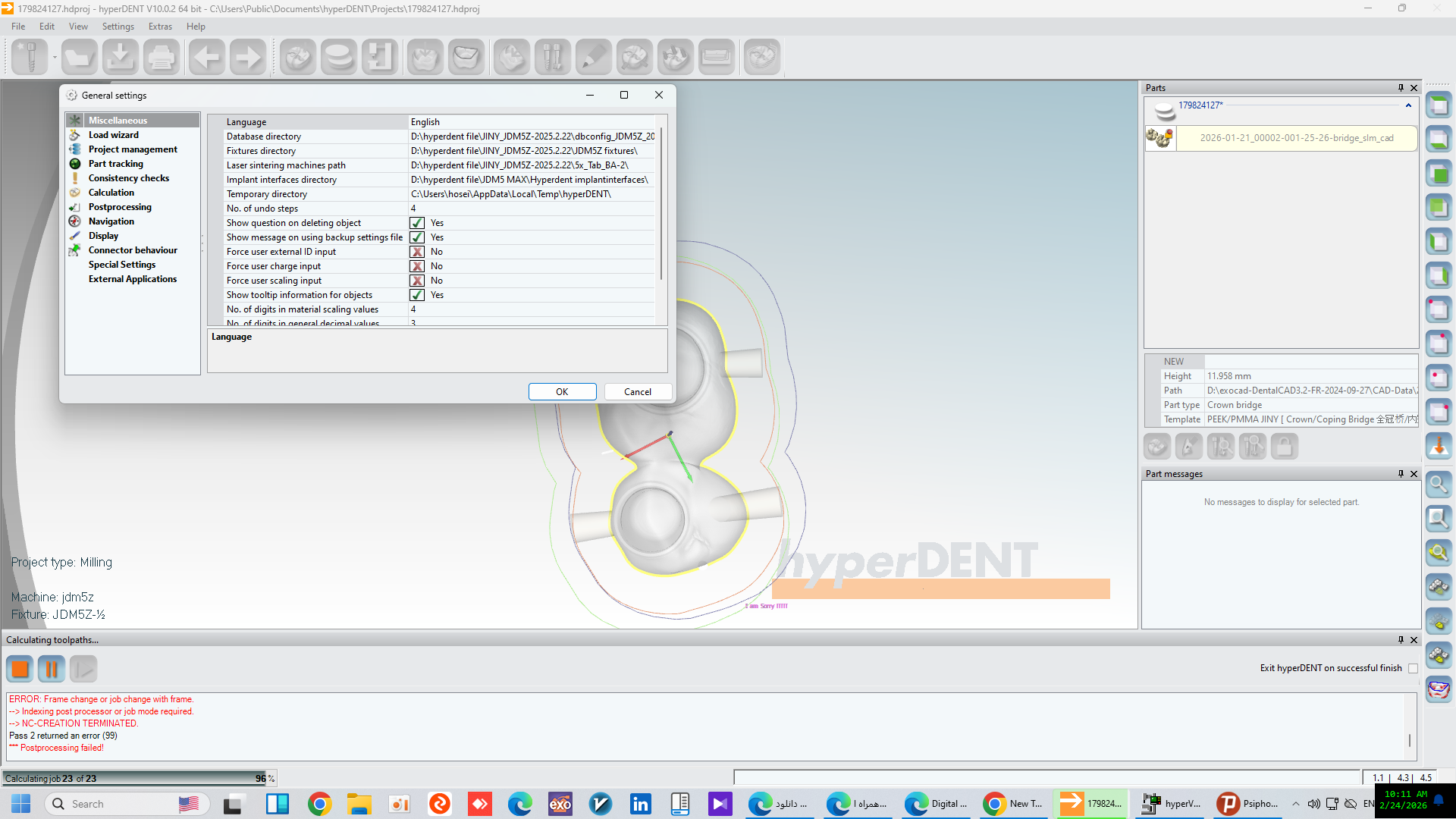Click the settings list vertical scrollbar
1456x819 pixels.
(x=661, y=203)
